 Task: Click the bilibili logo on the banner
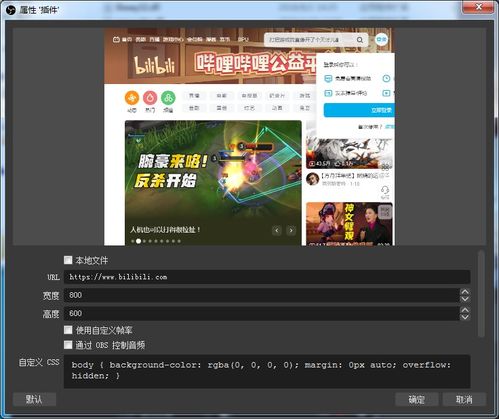coord(154,65)
